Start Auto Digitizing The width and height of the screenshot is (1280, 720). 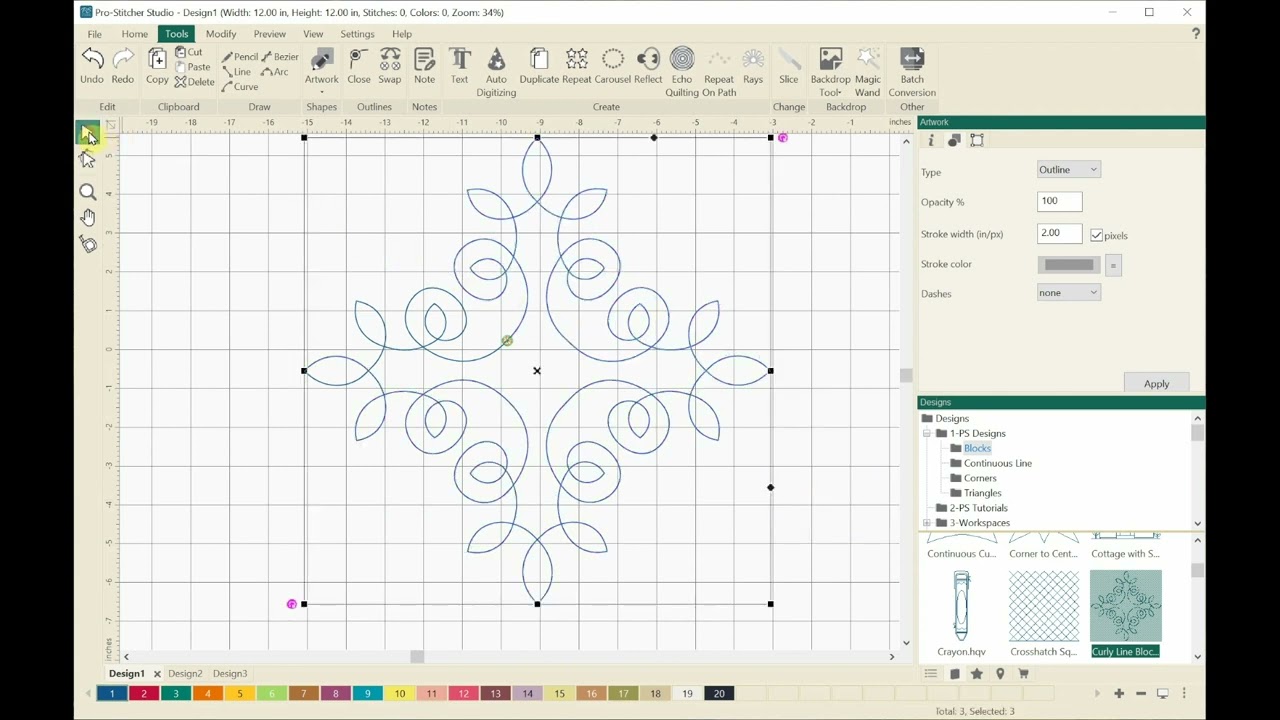pos(496,72)
